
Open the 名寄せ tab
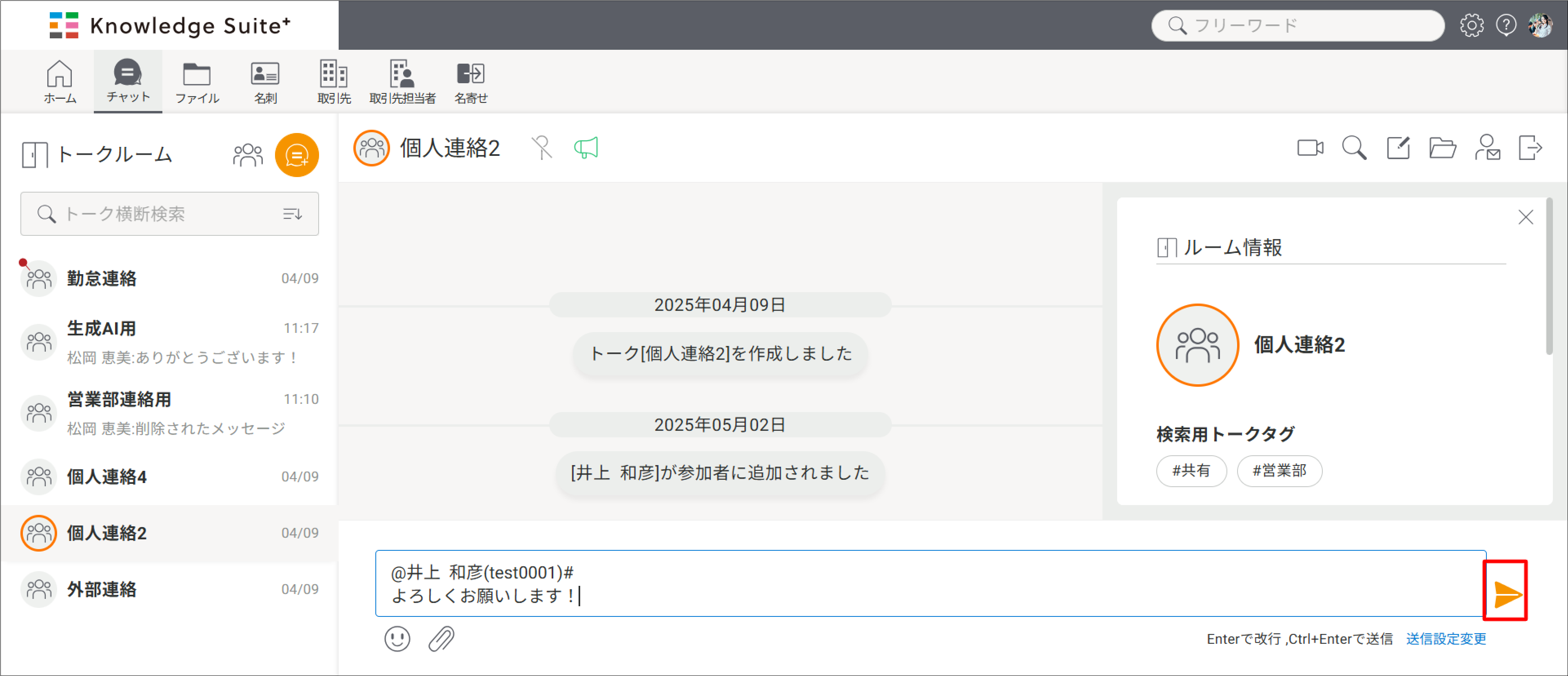pos(470,82)
